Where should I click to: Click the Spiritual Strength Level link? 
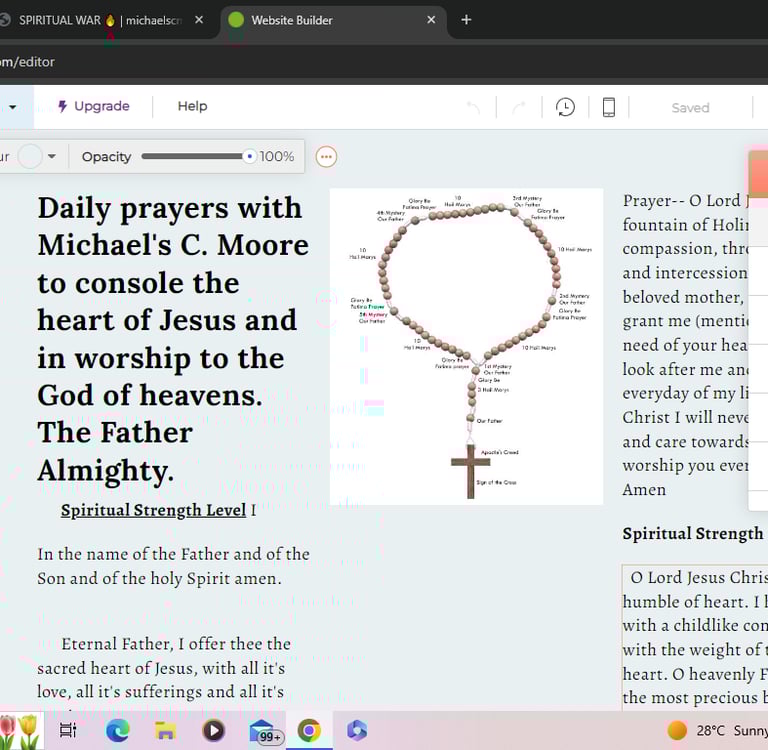(x=153, y=510)
